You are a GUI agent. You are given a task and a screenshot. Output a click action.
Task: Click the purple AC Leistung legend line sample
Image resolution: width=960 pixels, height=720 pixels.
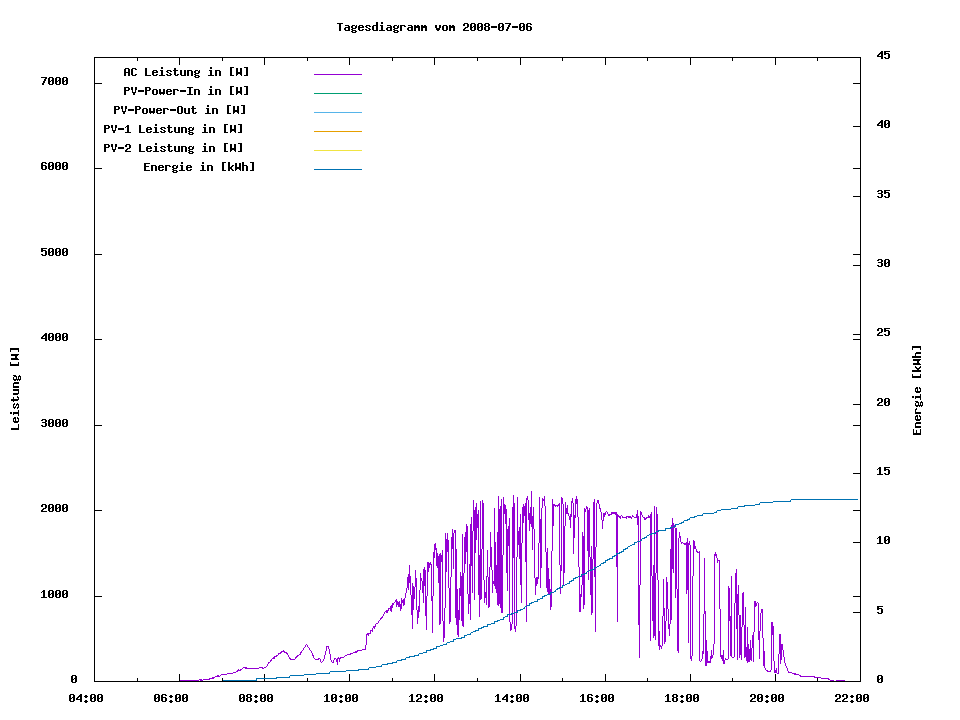(337, 74)
